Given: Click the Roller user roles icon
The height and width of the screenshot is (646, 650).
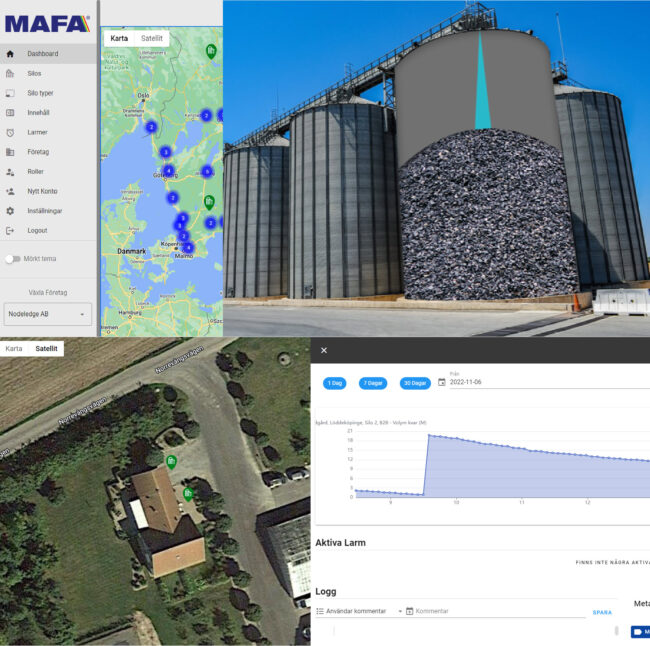Looking at the screenshot, I should point(10,171).
